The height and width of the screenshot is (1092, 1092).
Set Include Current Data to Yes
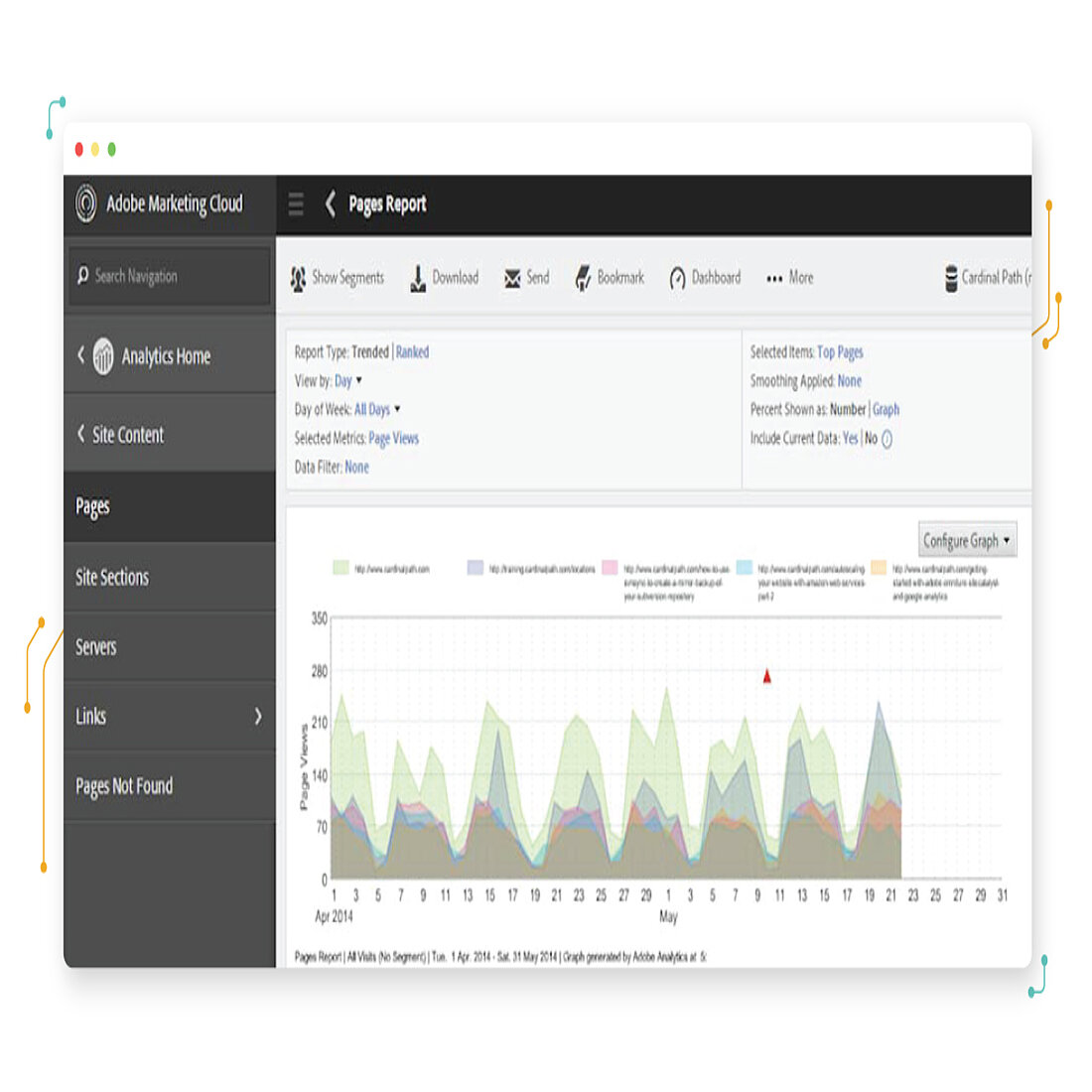pos(850,439)
